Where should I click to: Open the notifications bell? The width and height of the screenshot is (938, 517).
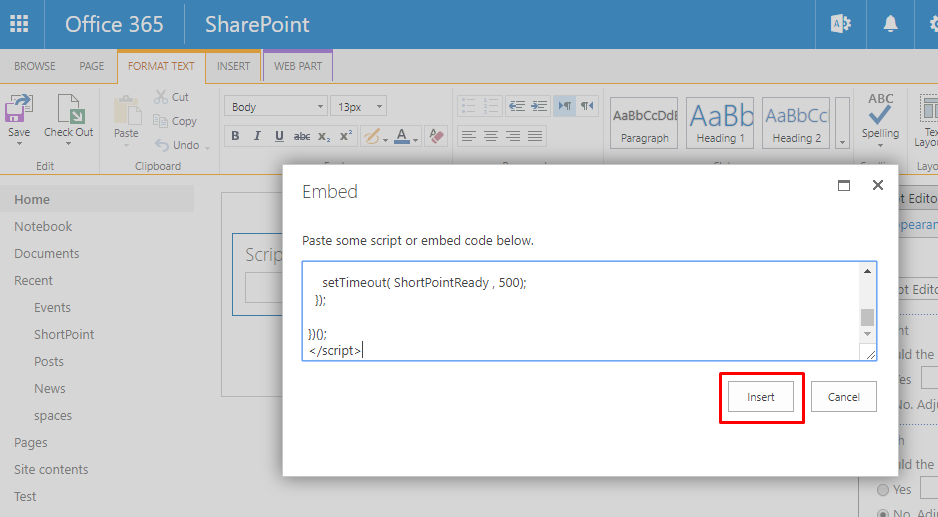click(890, 24)
